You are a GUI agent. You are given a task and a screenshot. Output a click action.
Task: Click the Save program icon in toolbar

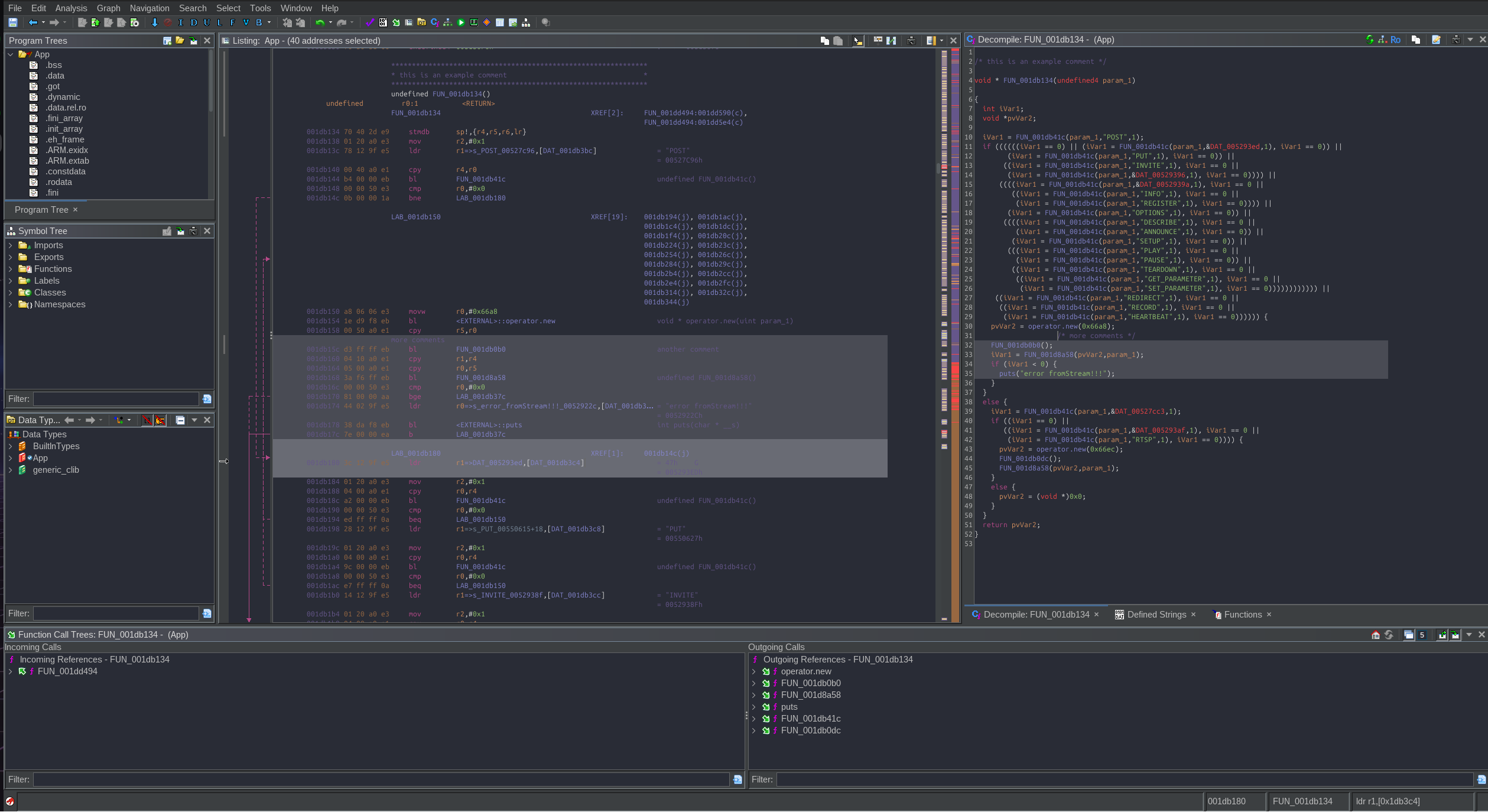tap(12, 22)
